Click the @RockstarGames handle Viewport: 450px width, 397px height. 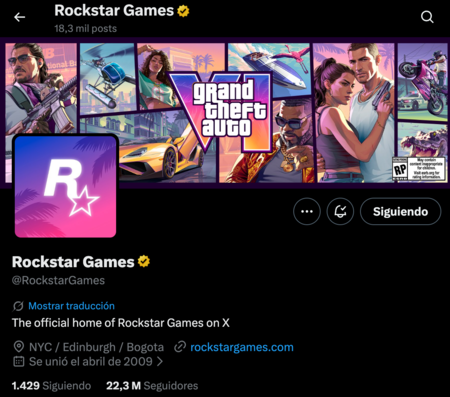tap(58, 280)
